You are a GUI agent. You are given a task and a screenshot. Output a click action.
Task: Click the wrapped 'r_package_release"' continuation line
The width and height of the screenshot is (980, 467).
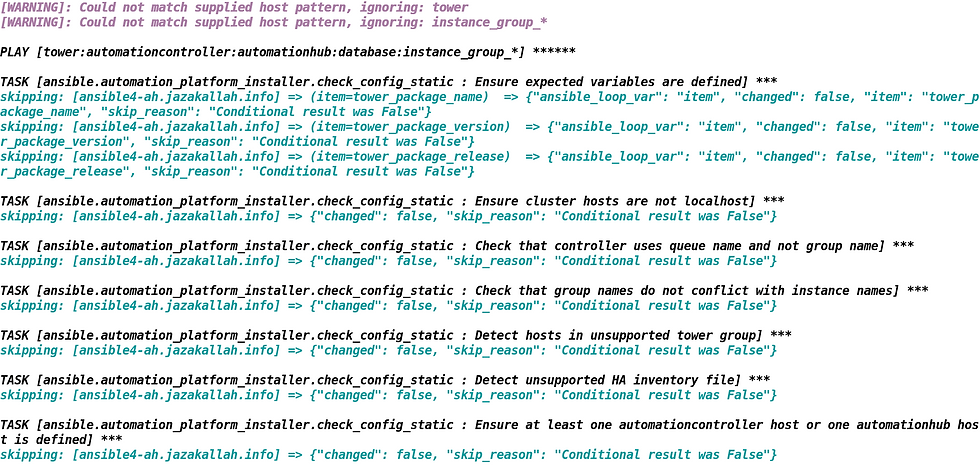tap(238, 172)
